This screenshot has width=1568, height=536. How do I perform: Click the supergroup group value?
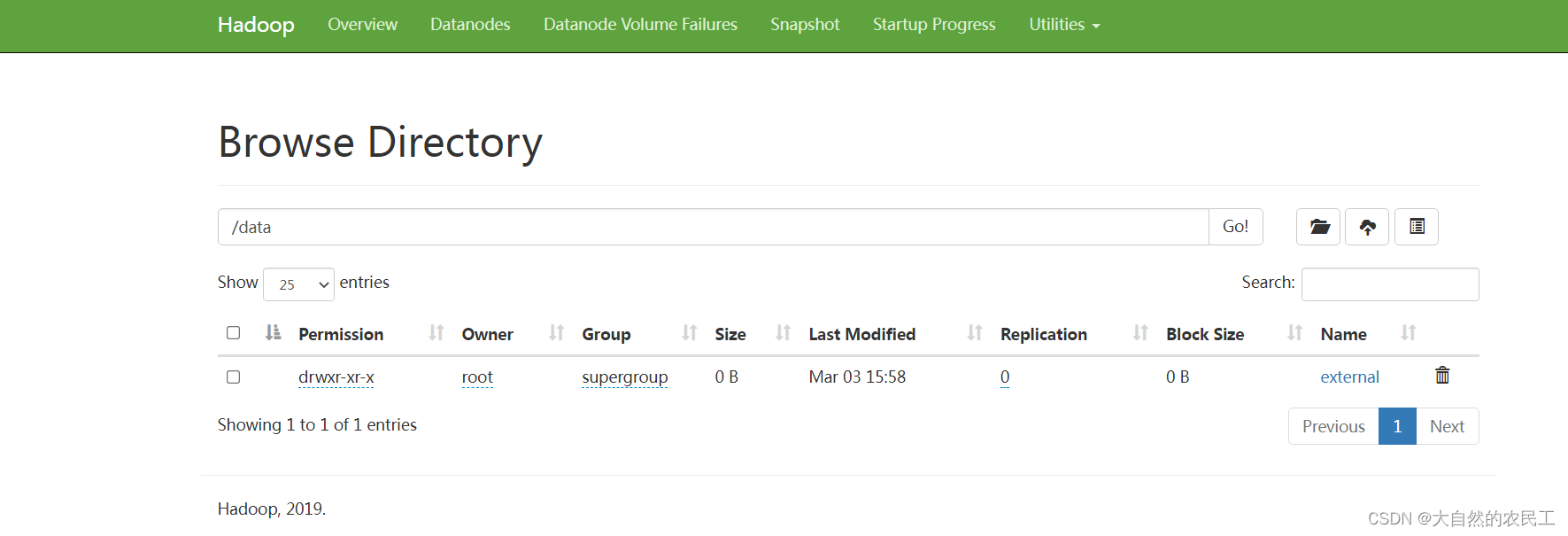pyautogui.click(x=625, y=377)
